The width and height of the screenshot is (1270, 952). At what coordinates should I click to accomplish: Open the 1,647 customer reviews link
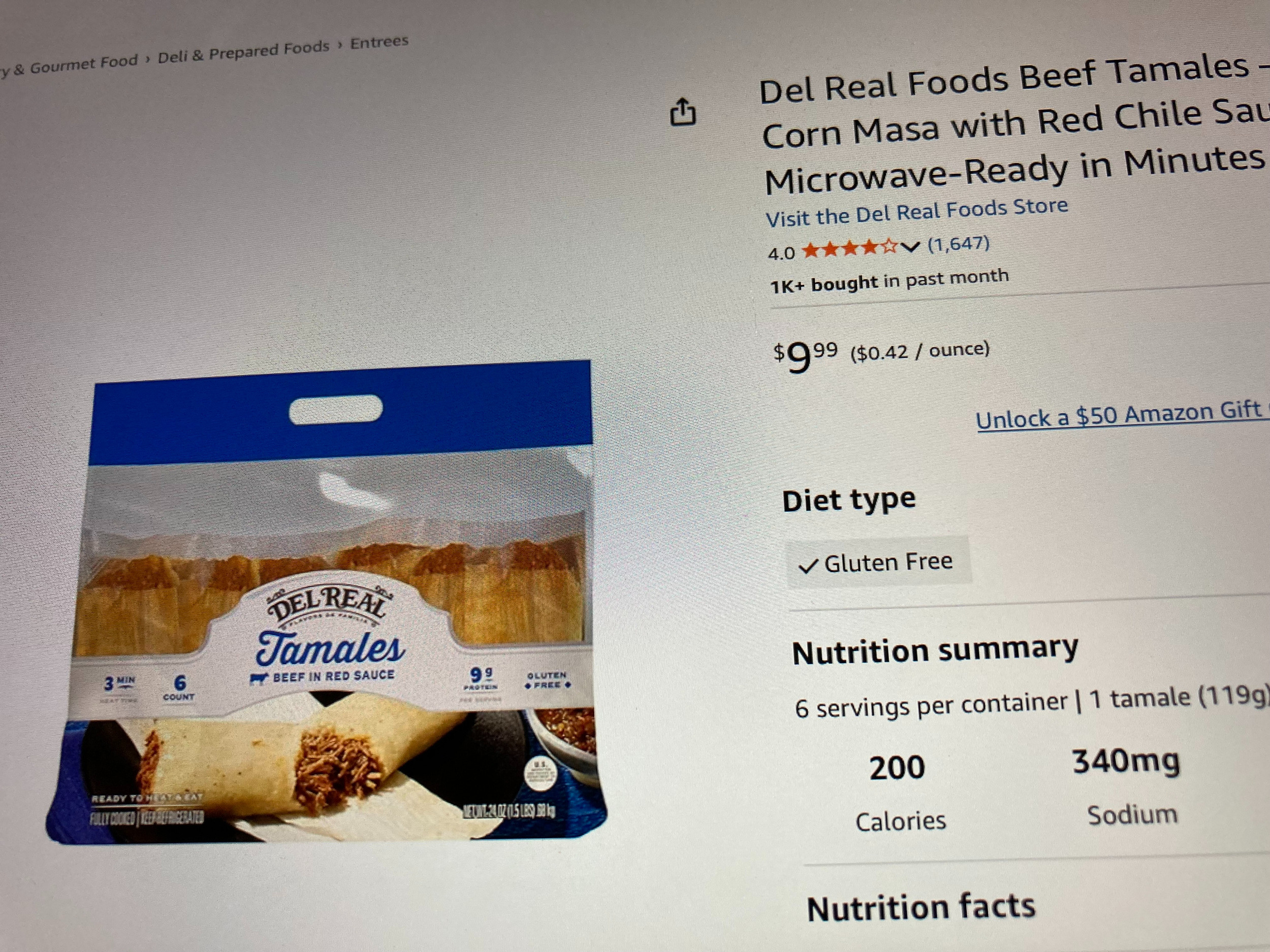pyautogui.click(x=958, y=244)
